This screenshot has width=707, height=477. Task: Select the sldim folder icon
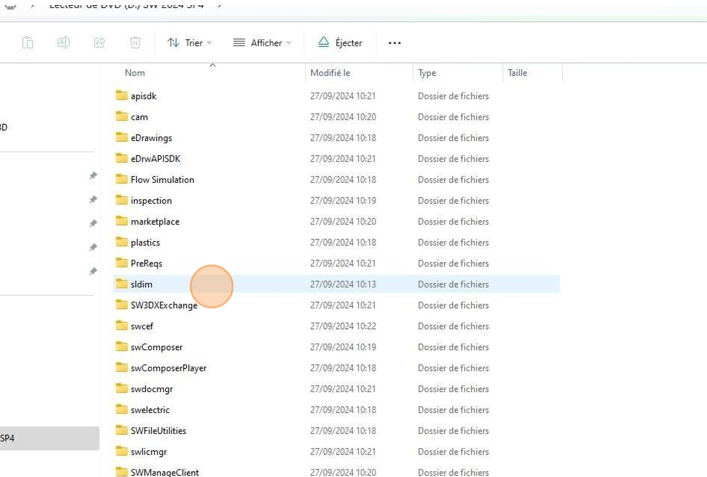point(121,284)
